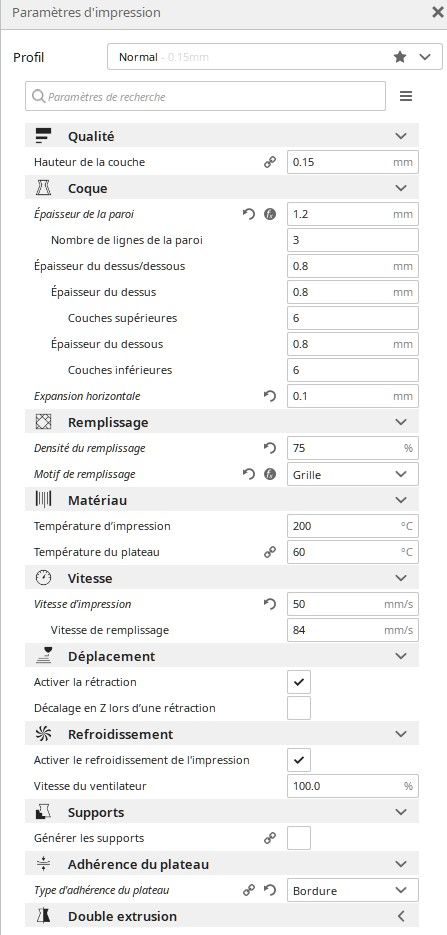Click the favorite star icon in Profil

pyautogui.click(x=400, y=57)
